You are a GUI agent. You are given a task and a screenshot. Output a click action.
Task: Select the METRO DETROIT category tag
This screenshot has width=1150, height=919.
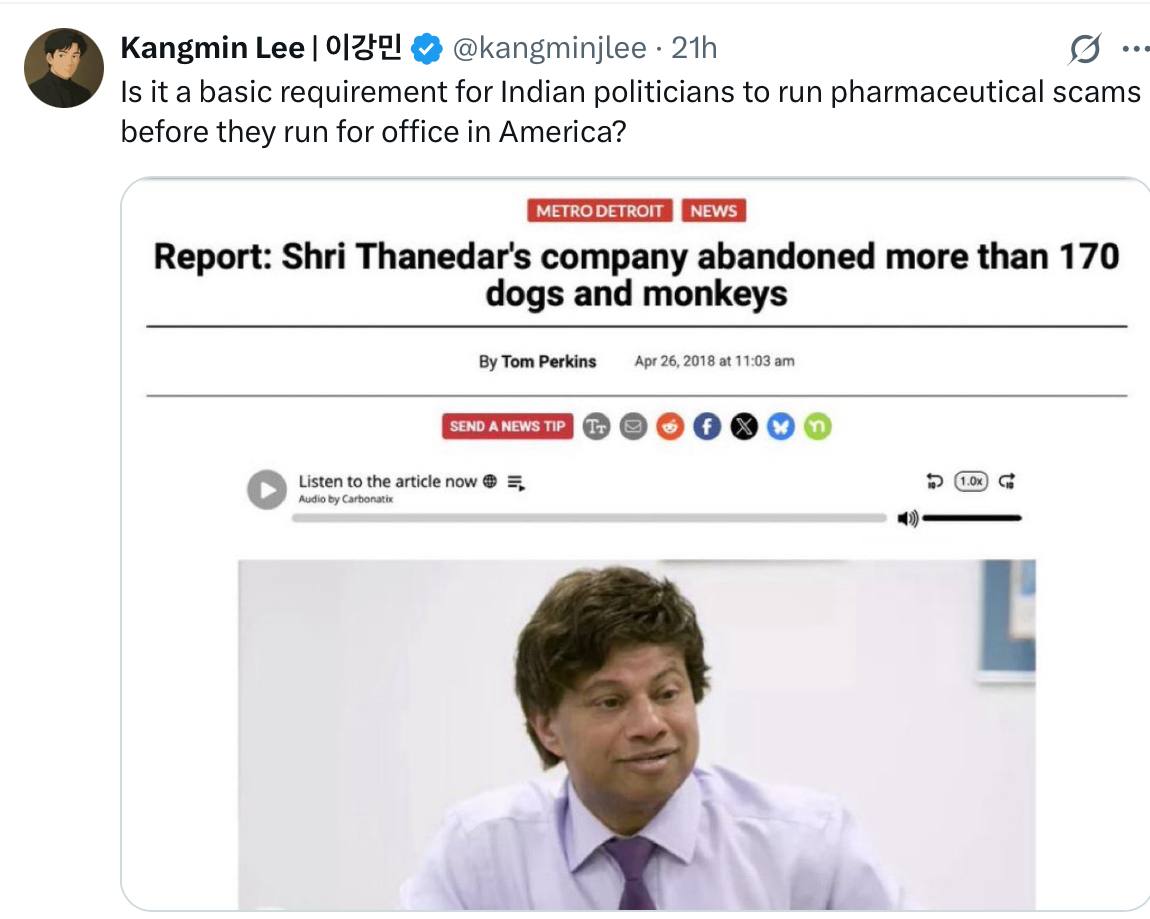(x=599, y=211)
